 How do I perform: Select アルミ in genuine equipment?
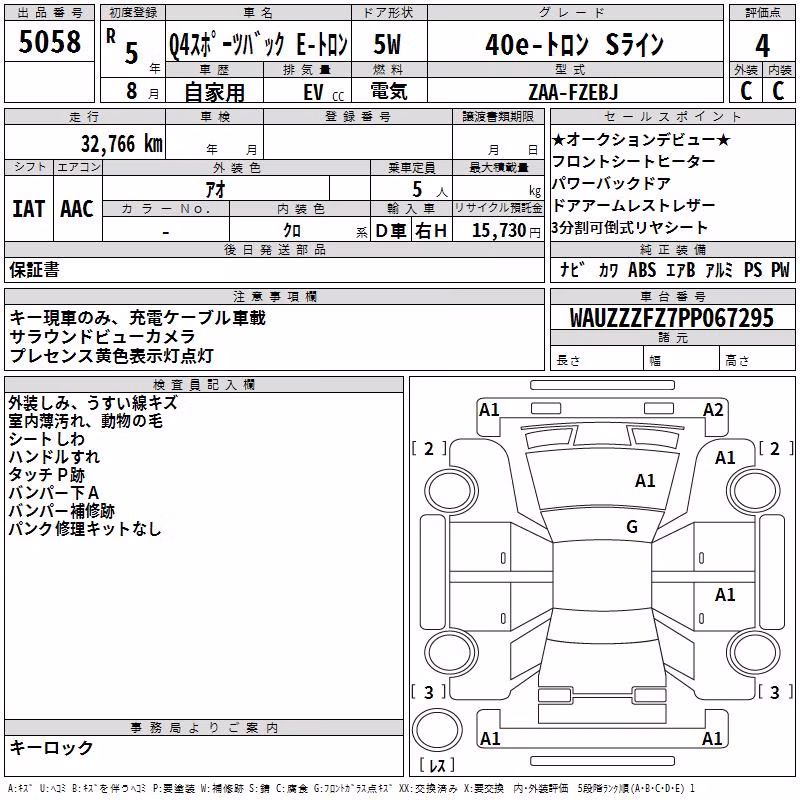click(719, 269)
